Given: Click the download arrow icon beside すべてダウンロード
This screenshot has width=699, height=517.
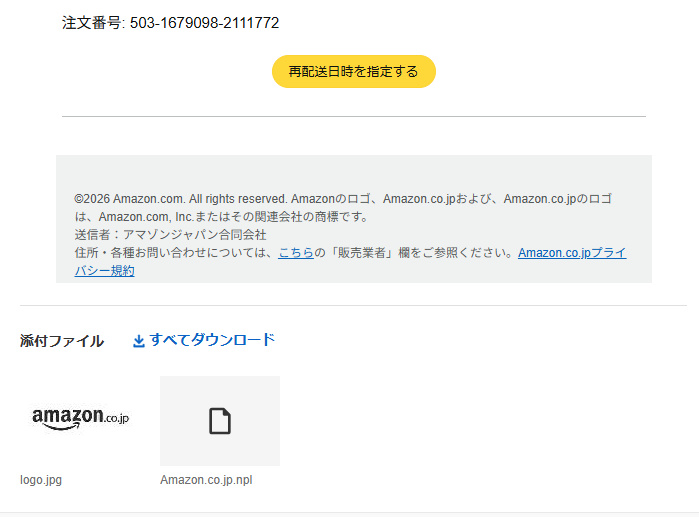Looking at the screenshot, I should [139, 341].
